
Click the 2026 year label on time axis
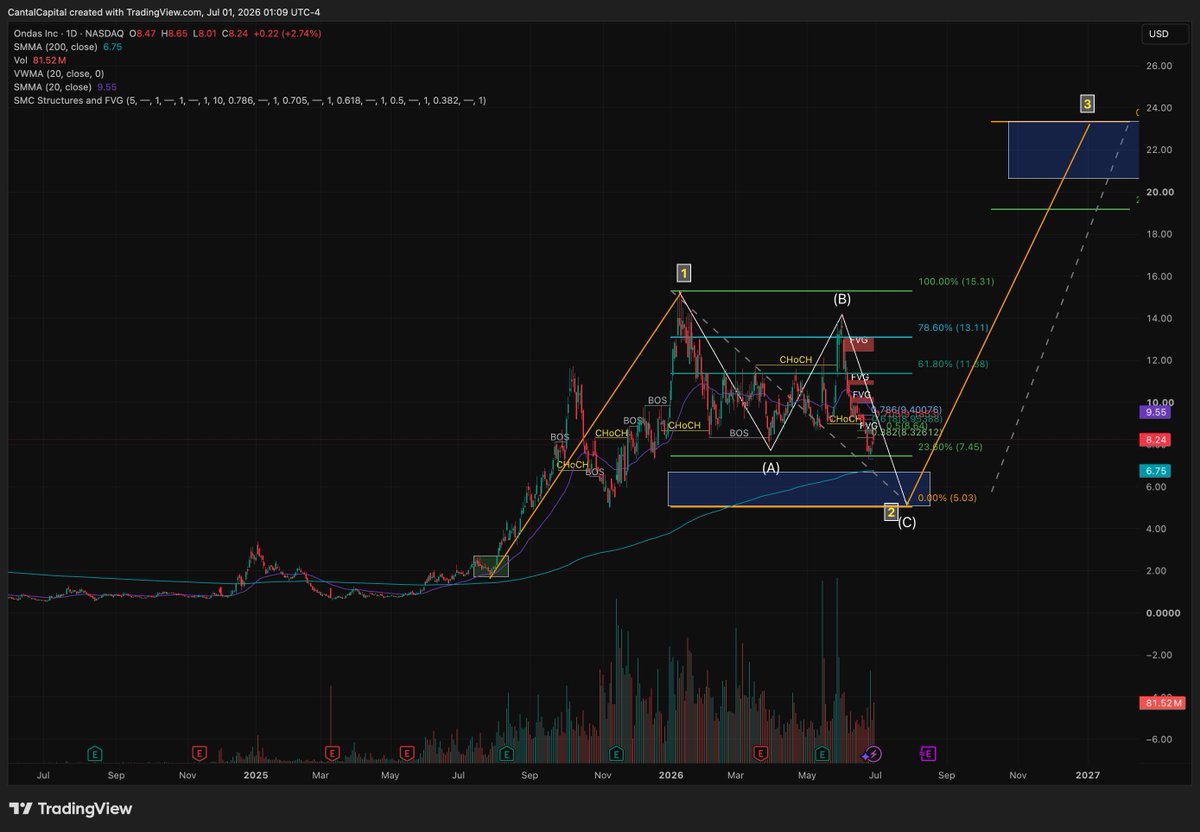pos(672,774)
